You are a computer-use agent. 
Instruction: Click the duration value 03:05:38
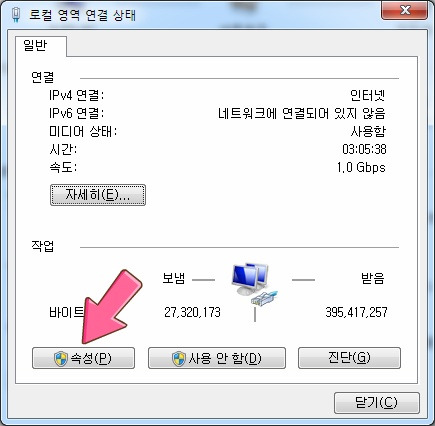click(364, 149)
